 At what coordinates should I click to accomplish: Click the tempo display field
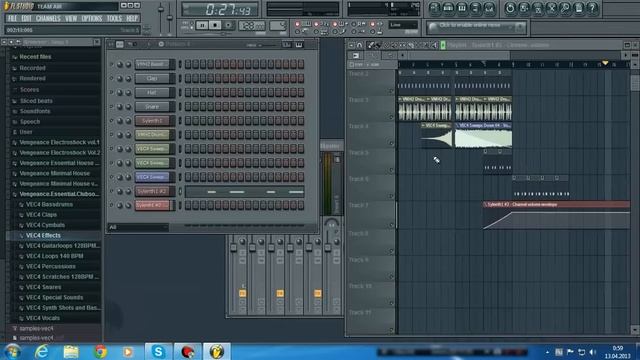pyautogui.click(x=251, y=26)
